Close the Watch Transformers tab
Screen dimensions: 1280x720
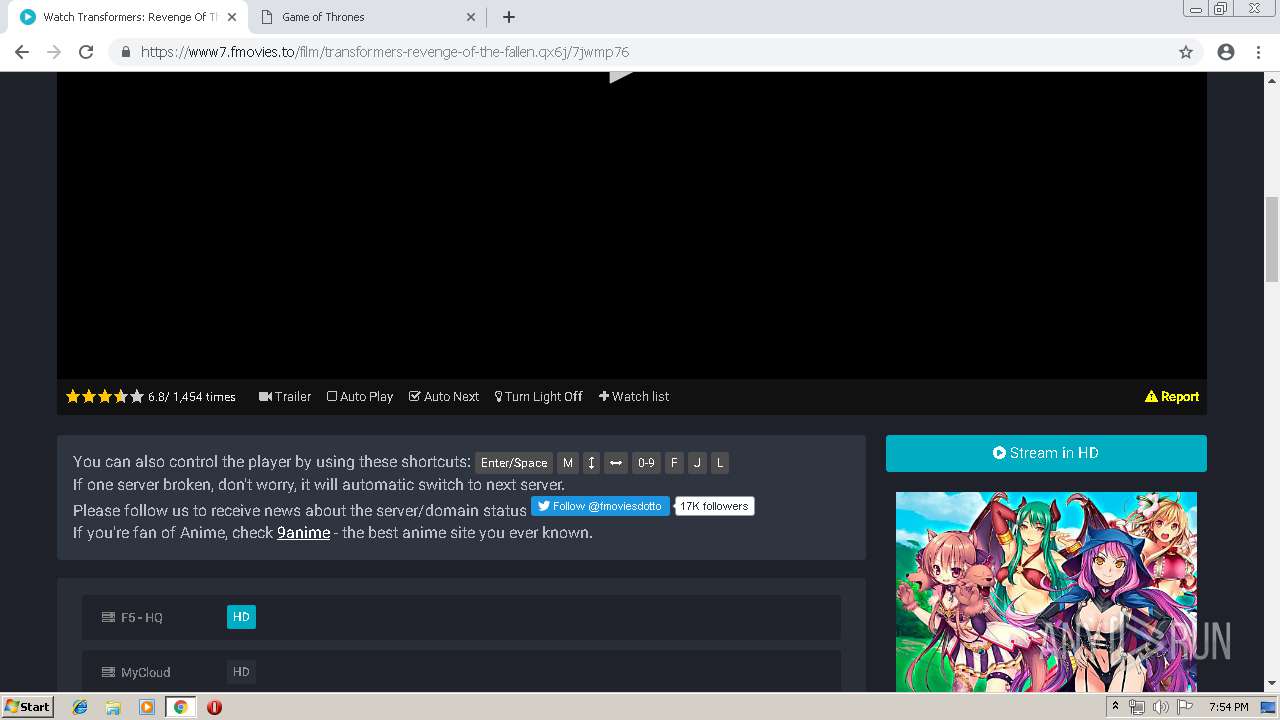[231, 17]
